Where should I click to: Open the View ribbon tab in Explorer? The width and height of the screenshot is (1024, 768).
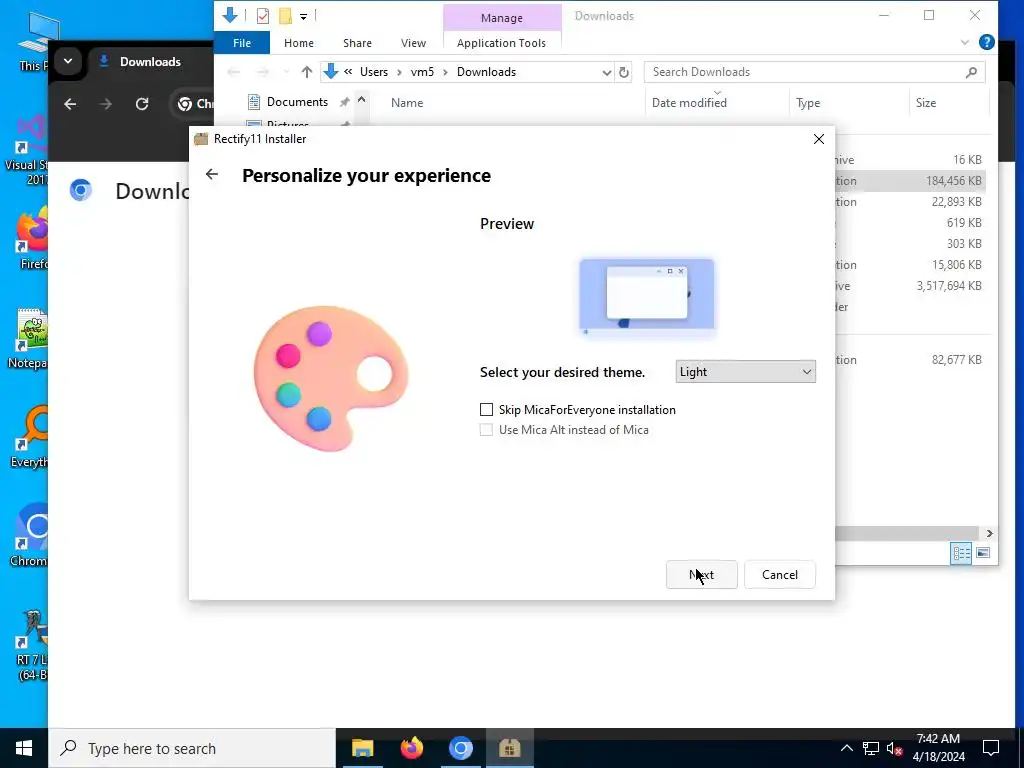click(413, 43)
